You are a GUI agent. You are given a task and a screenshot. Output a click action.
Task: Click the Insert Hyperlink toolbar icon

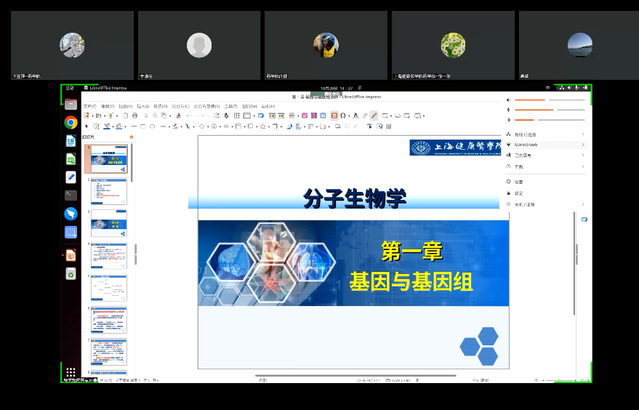(365, 116)
